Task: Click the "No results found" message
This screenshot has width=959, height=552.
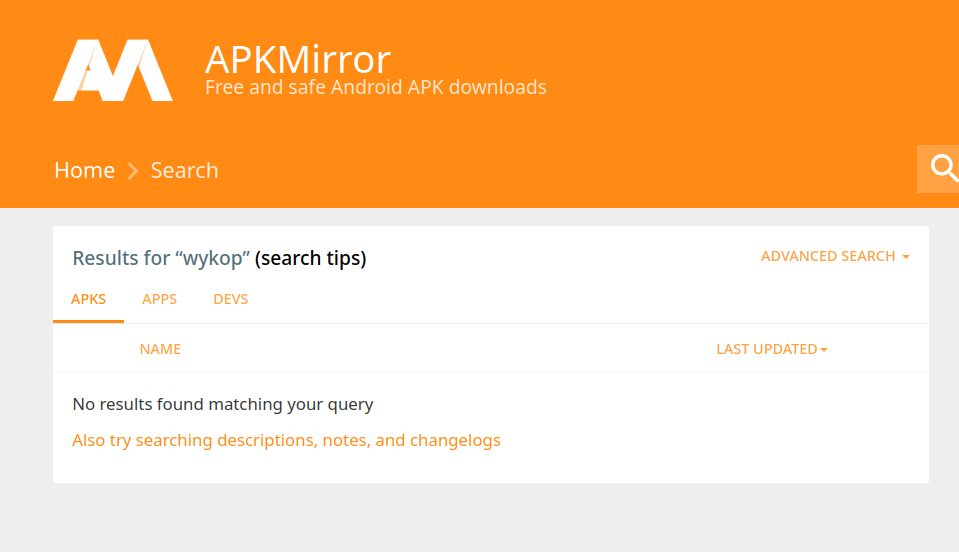Action: click(222, 405)
